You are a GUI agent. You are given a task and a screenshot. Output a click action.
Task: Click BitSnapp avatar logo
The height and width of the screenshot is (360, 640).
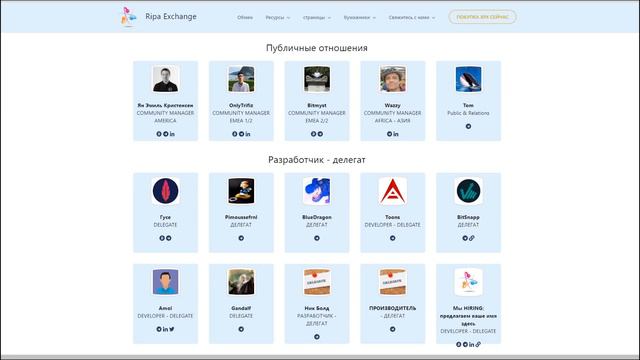tap(469, 191)
